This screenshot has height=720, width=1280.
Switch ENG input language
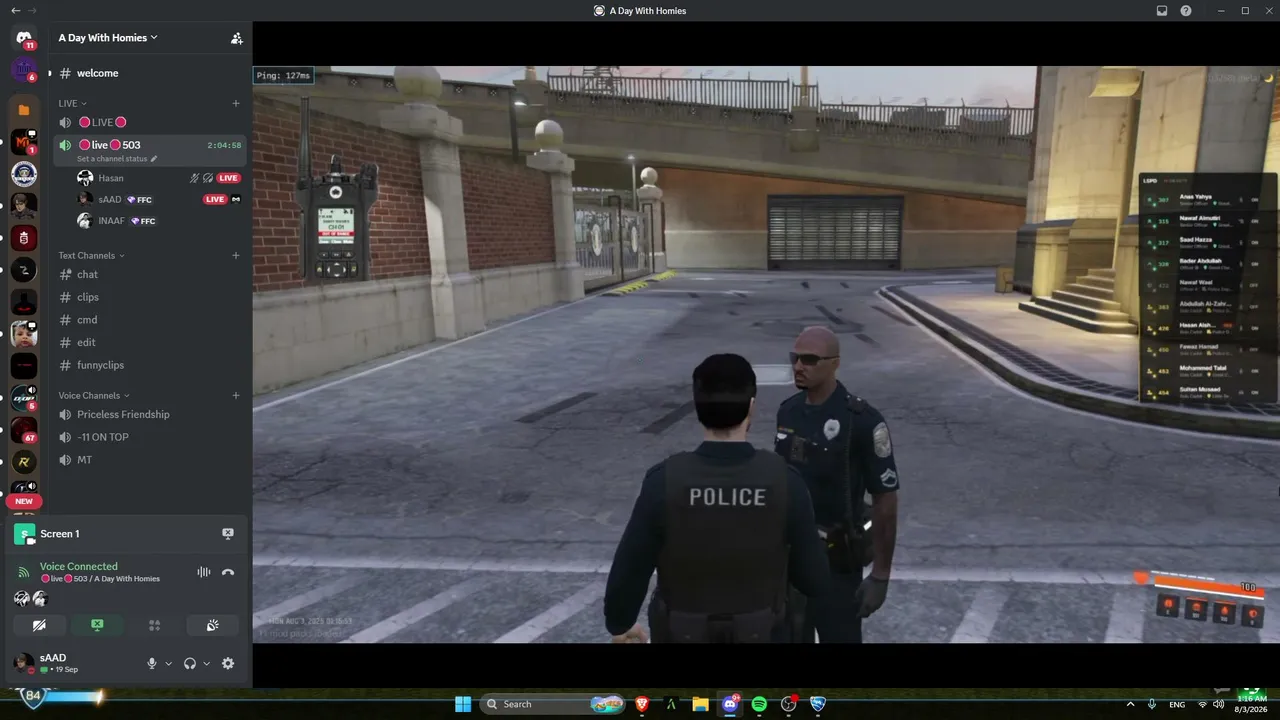pyautogui.click(x=1178, y=704)
